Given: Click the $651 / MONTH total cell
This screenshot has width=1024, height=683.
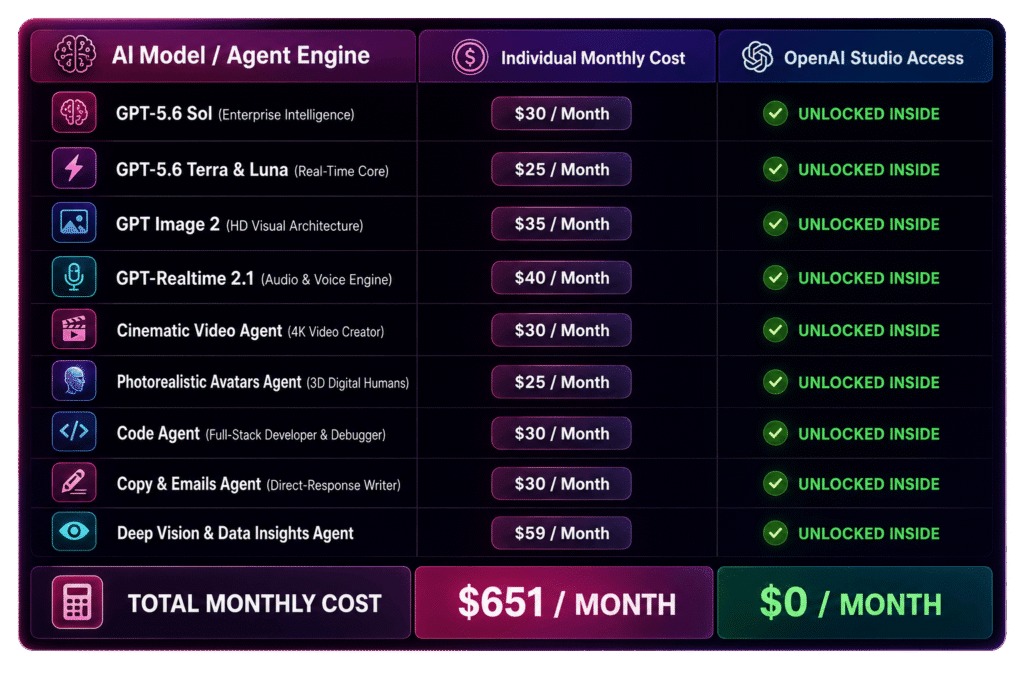Looking at the screenshot, I should click(x=564, y=602).
